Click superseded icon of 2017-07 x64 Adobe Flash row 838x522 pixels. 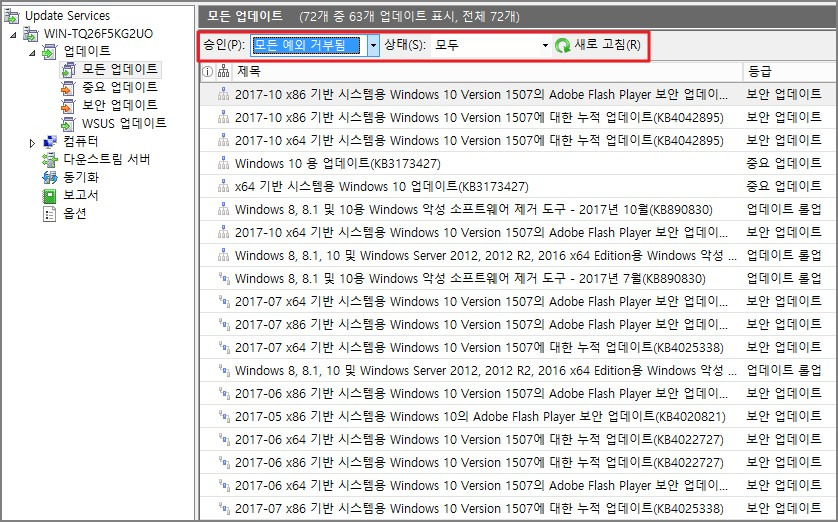click(224, 301)
